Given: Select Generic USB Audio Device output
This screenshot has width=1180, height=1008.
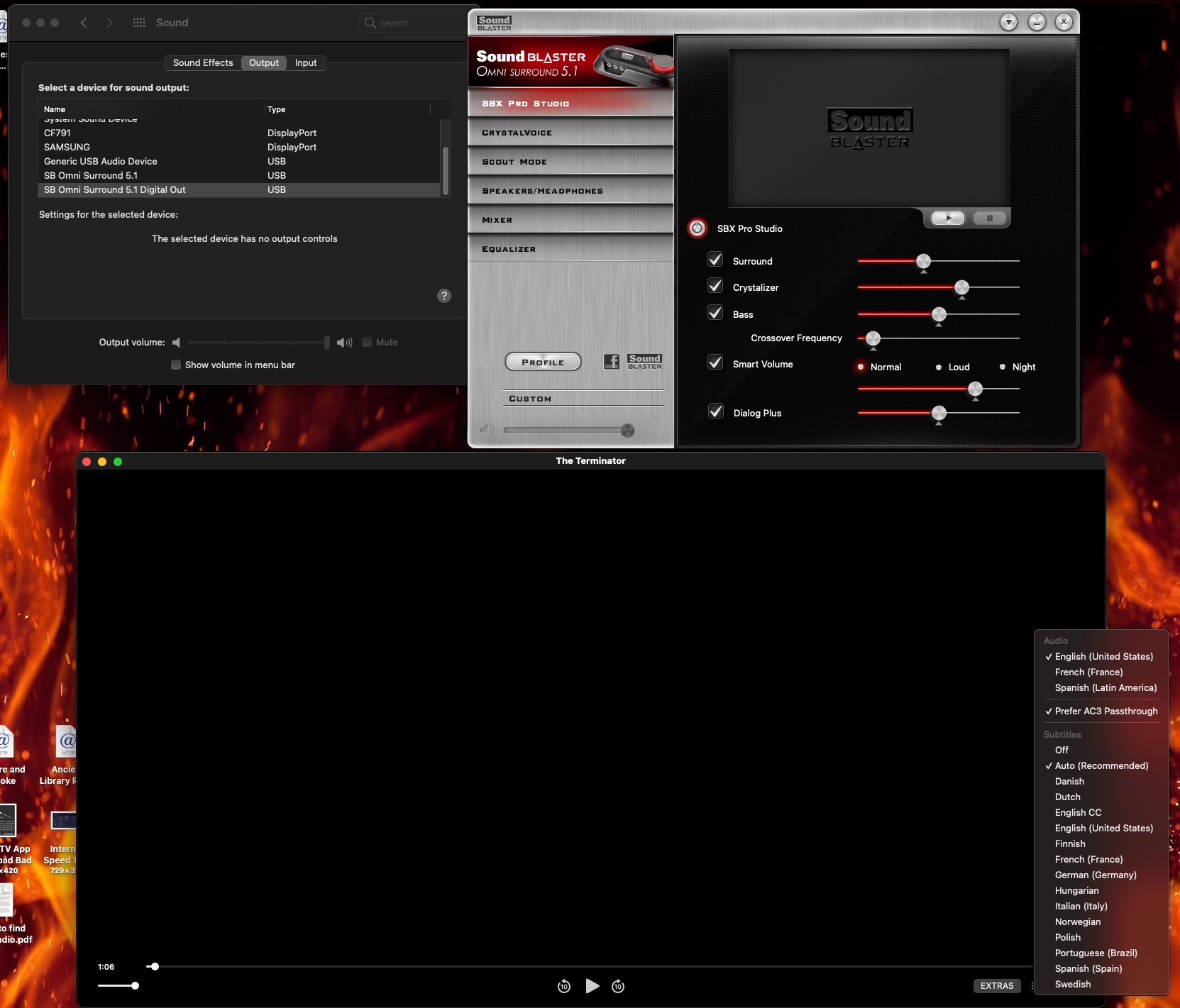Looking at the screenshot, I should pos(239,161).
